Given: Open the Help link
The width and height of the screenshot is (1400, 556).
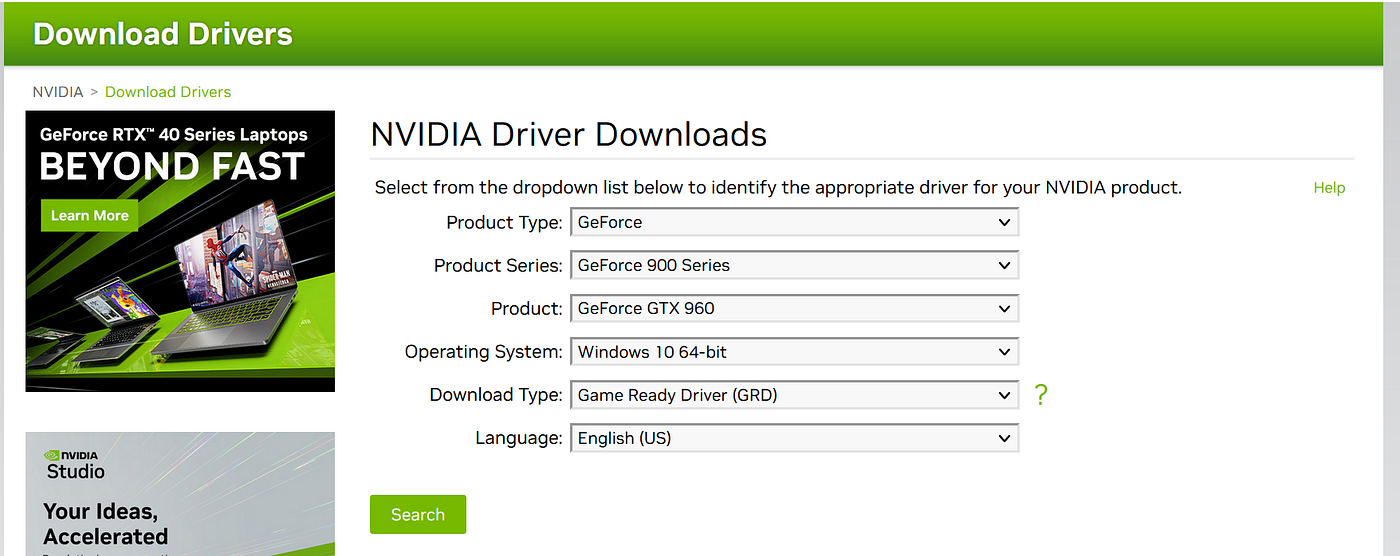Looking at the screenshot, I should coord(1329,188).
